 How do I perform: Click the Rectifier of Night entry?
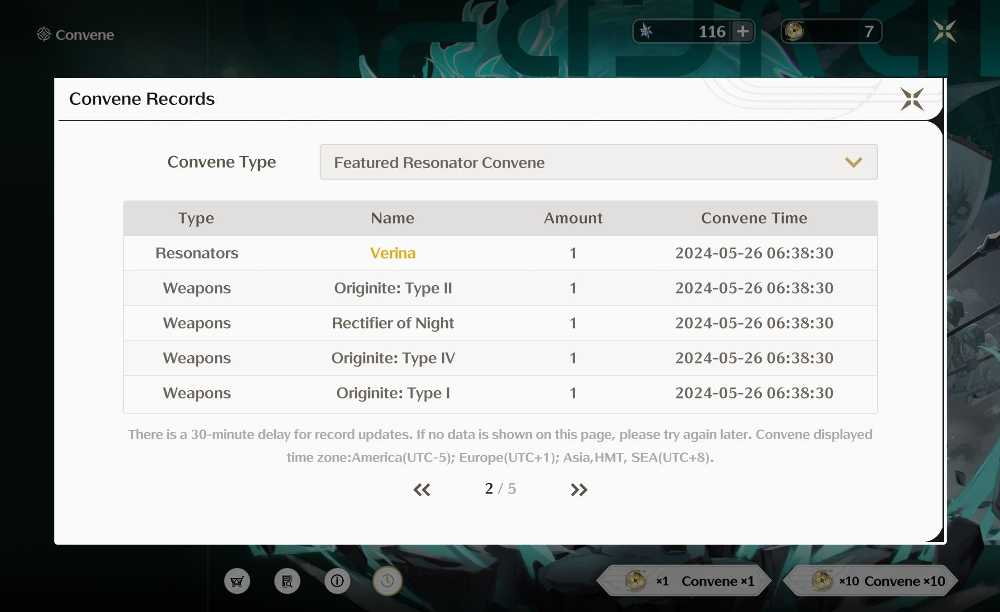[393, 323]
